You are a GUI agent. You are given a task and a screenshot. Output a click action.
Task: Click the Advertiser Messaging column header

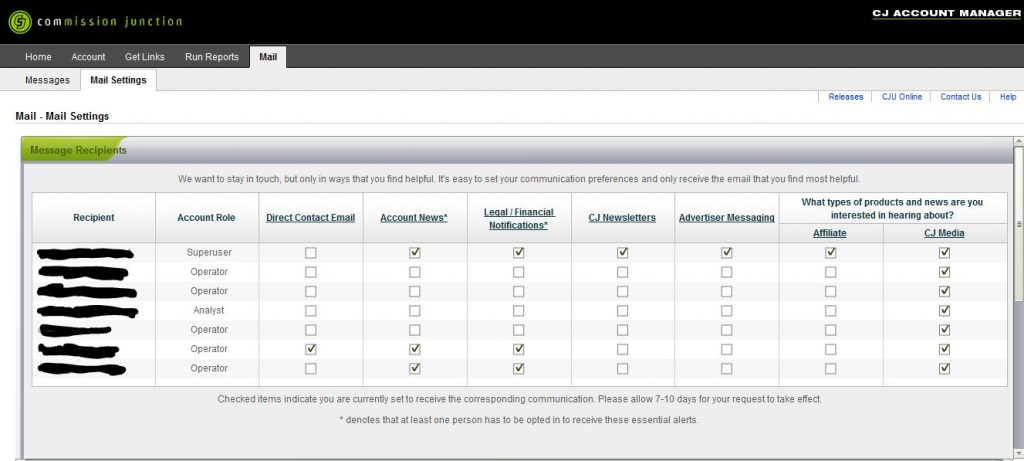[726, 218]
